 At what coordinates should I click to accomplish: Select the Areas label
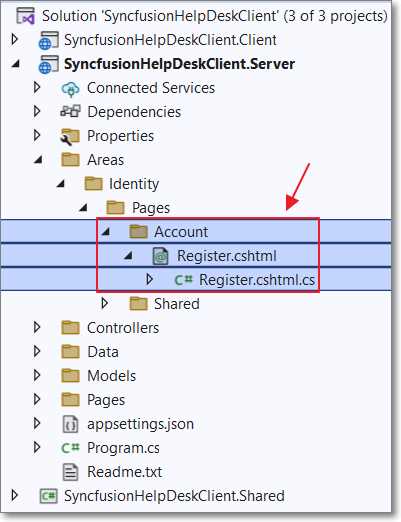tap(105, 160)
